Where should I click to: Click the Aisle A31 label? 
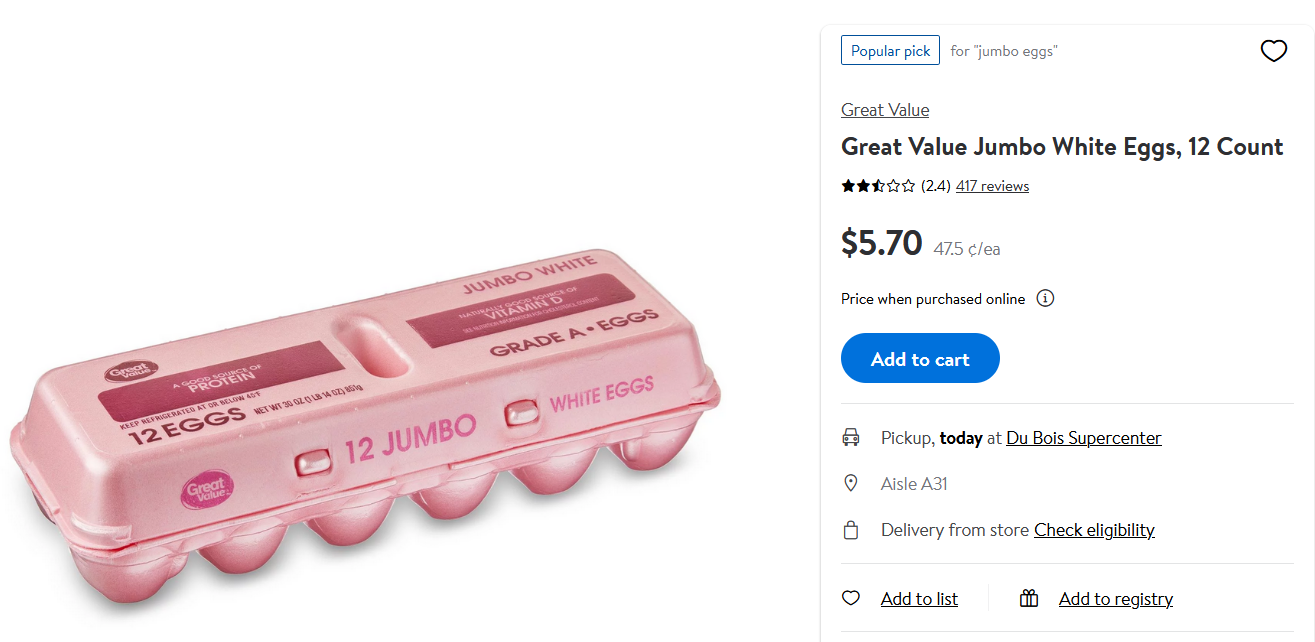(x=914, y=484)
